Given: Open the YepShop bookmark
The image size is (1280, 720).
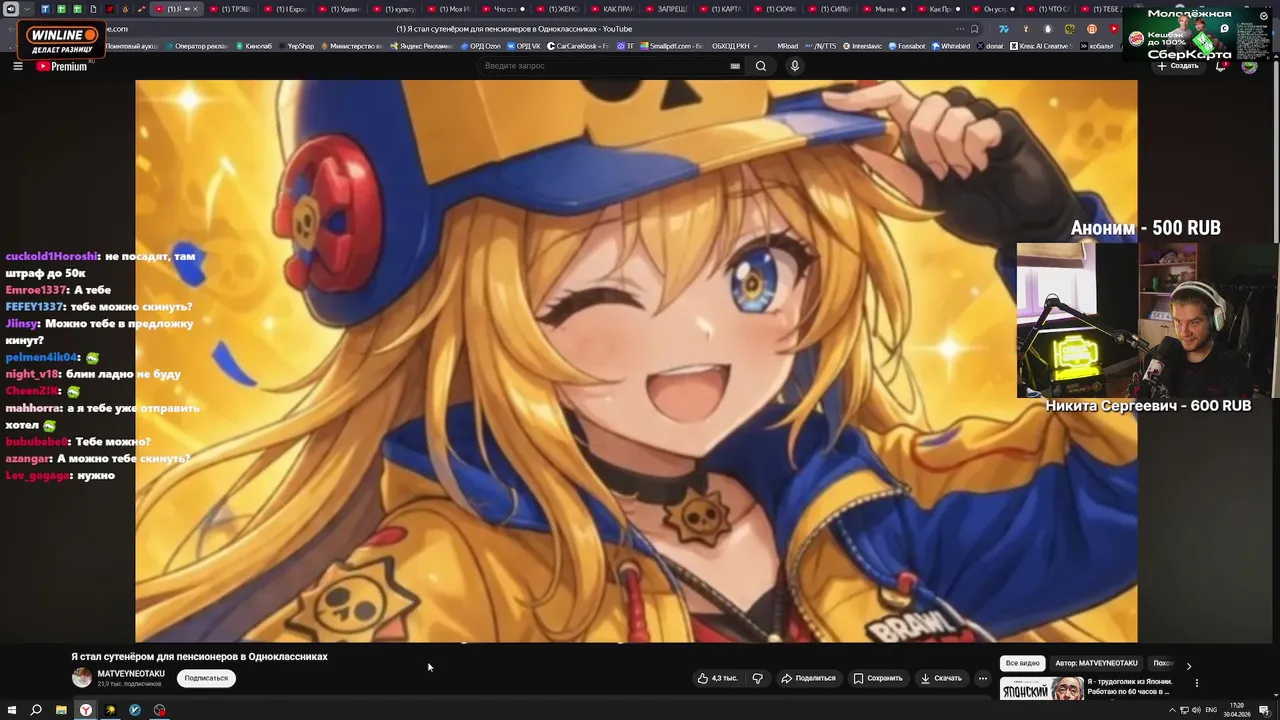Looking at the screenshot, I should 296,46.
